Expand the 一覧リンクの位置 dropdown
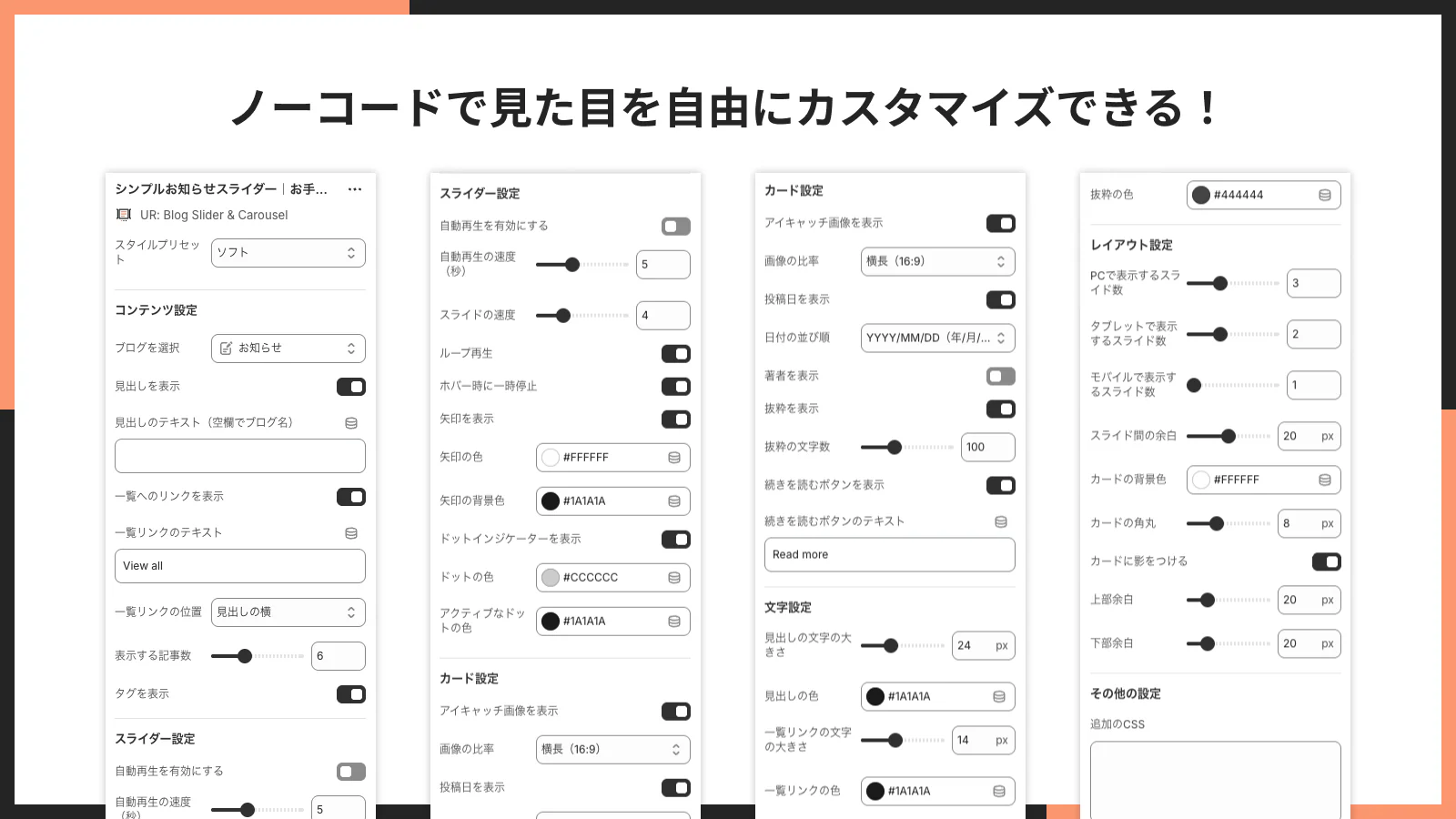Viewport: 1456px width, 819px height. point(288,612)
